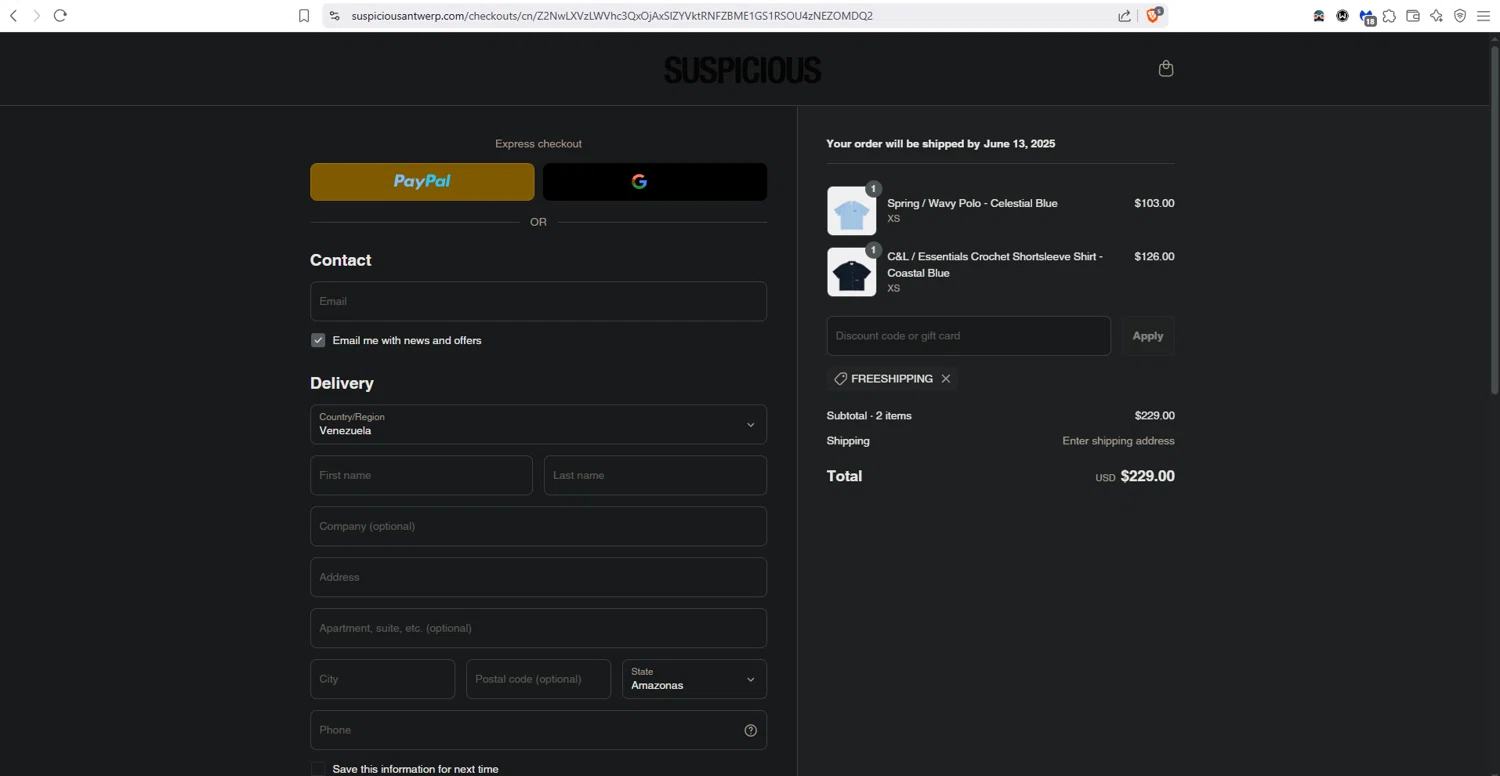Check Save this information for next time

pos(318,769)
